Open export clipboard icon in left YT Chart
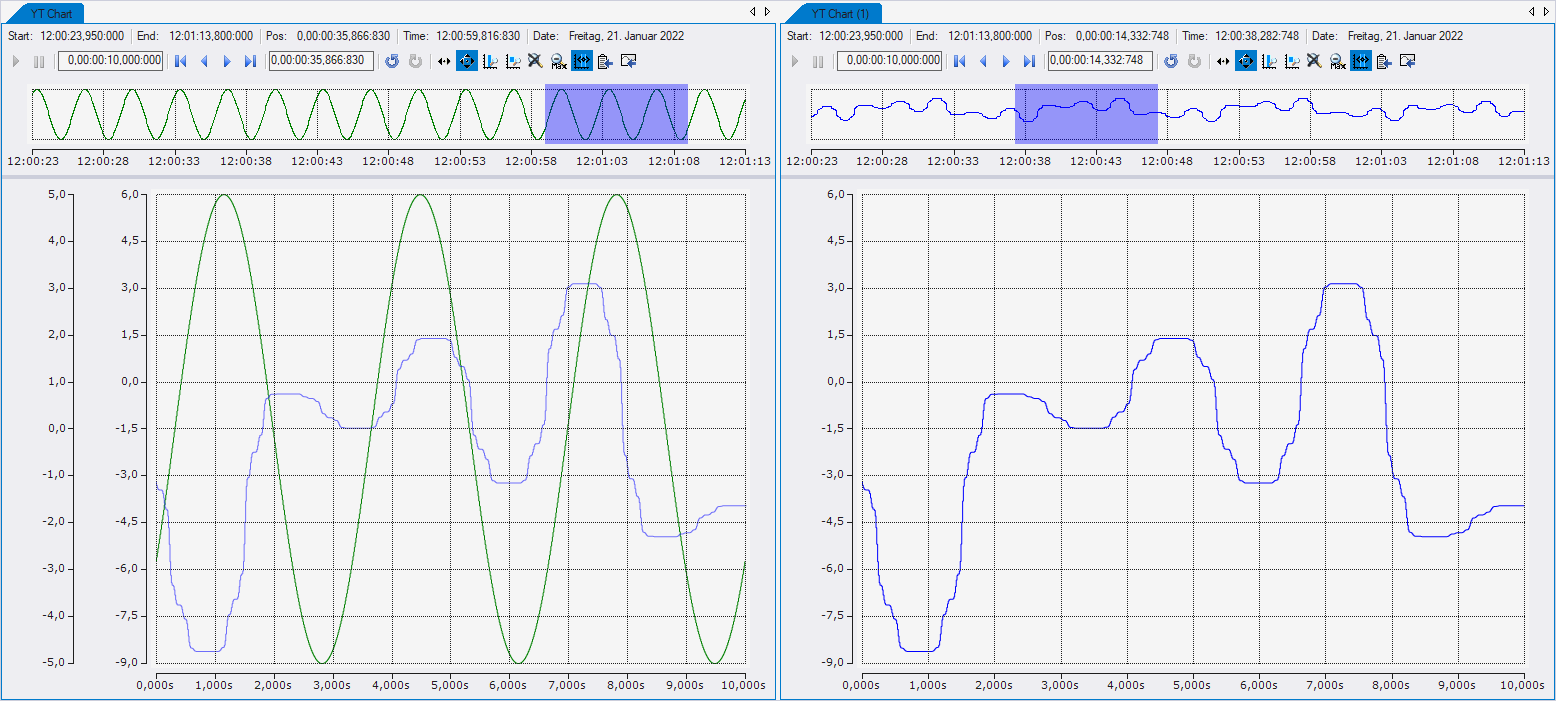 (605, 61)
